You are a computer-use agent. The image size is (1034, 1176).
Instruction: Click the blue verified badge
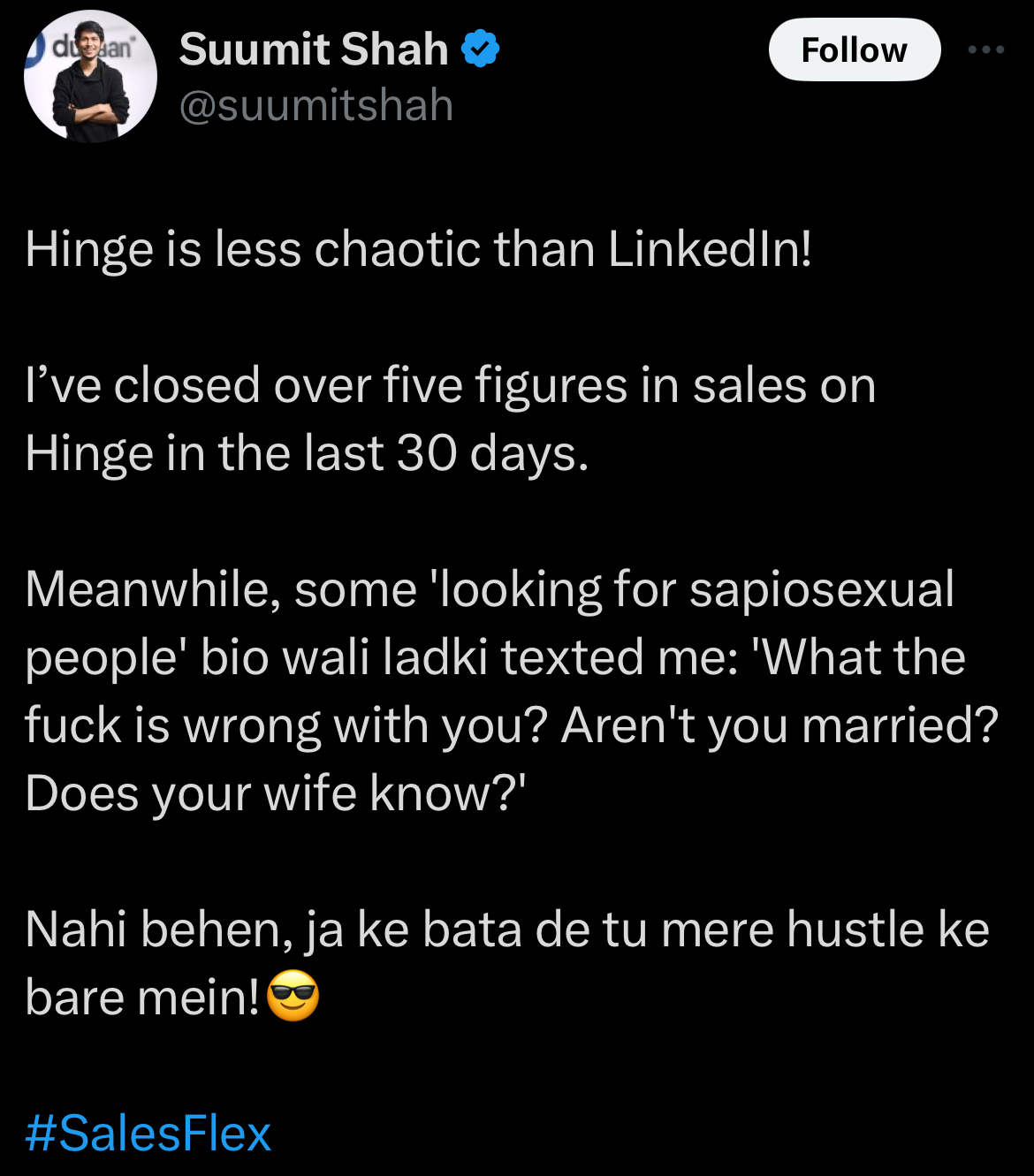[x=480, y=49]
